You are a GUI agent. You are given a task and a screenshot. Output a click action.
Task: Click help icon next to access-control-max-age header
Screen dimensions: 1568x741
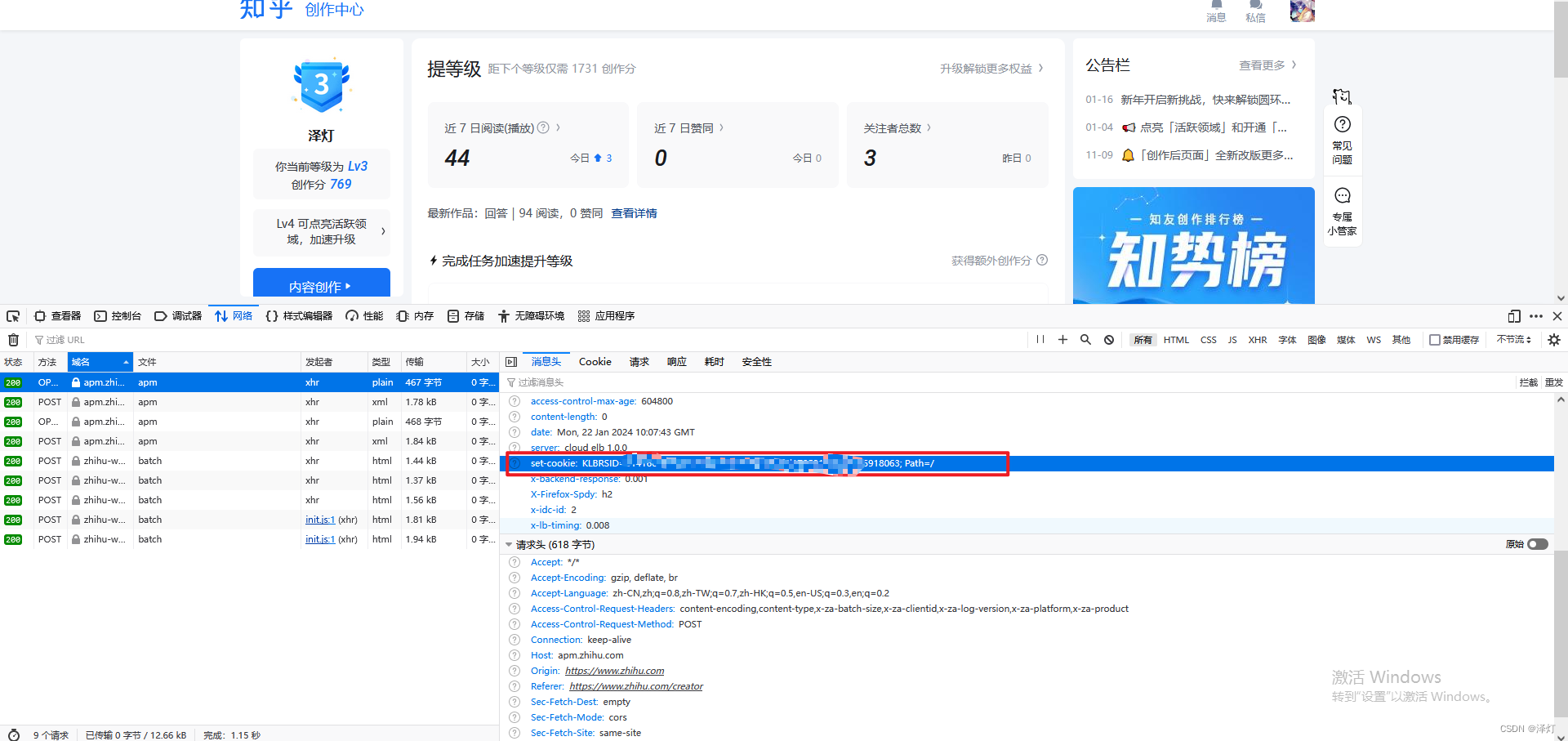[x=514, y=401]
